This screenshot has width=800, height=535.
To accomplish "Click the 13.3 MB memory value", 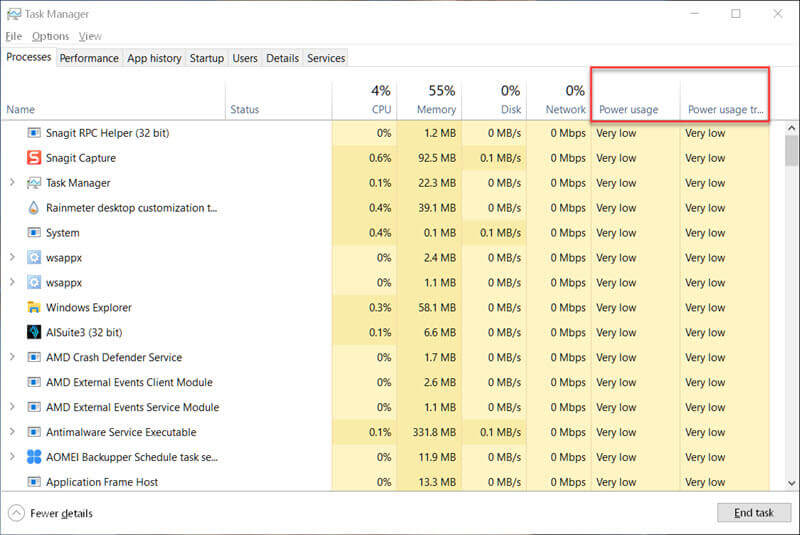I will pos(437,482).
